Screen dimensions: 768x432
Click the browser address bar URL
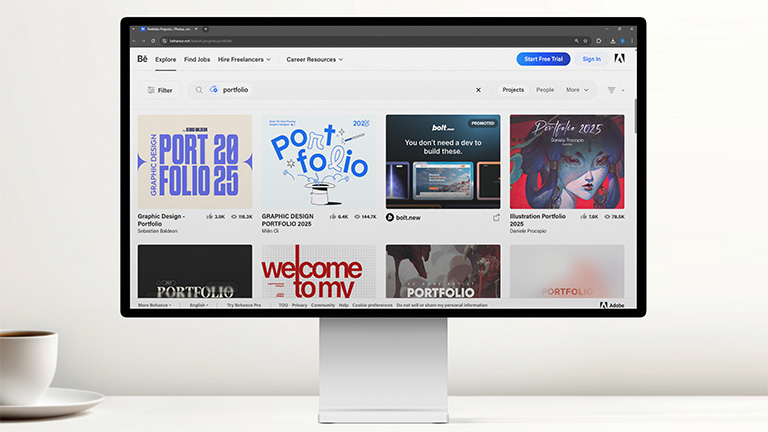tap(200, 41)
